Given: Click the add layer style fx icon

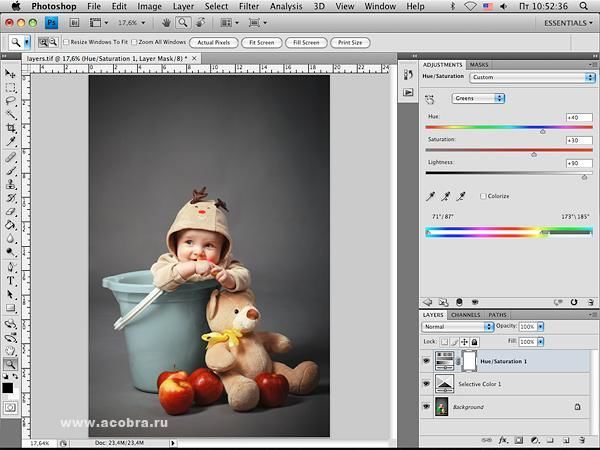Looking at the screenshot, I should (503, 439).
